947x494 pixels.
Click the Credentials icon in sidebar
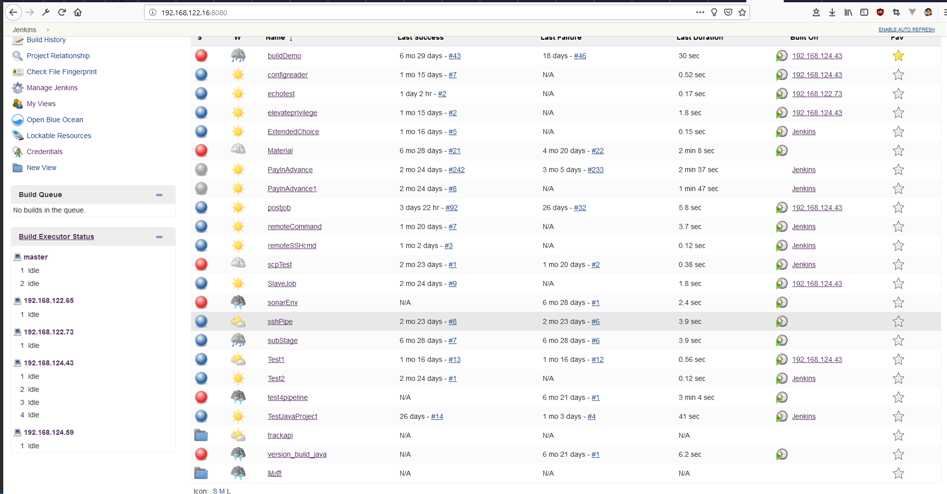(18, 152)
